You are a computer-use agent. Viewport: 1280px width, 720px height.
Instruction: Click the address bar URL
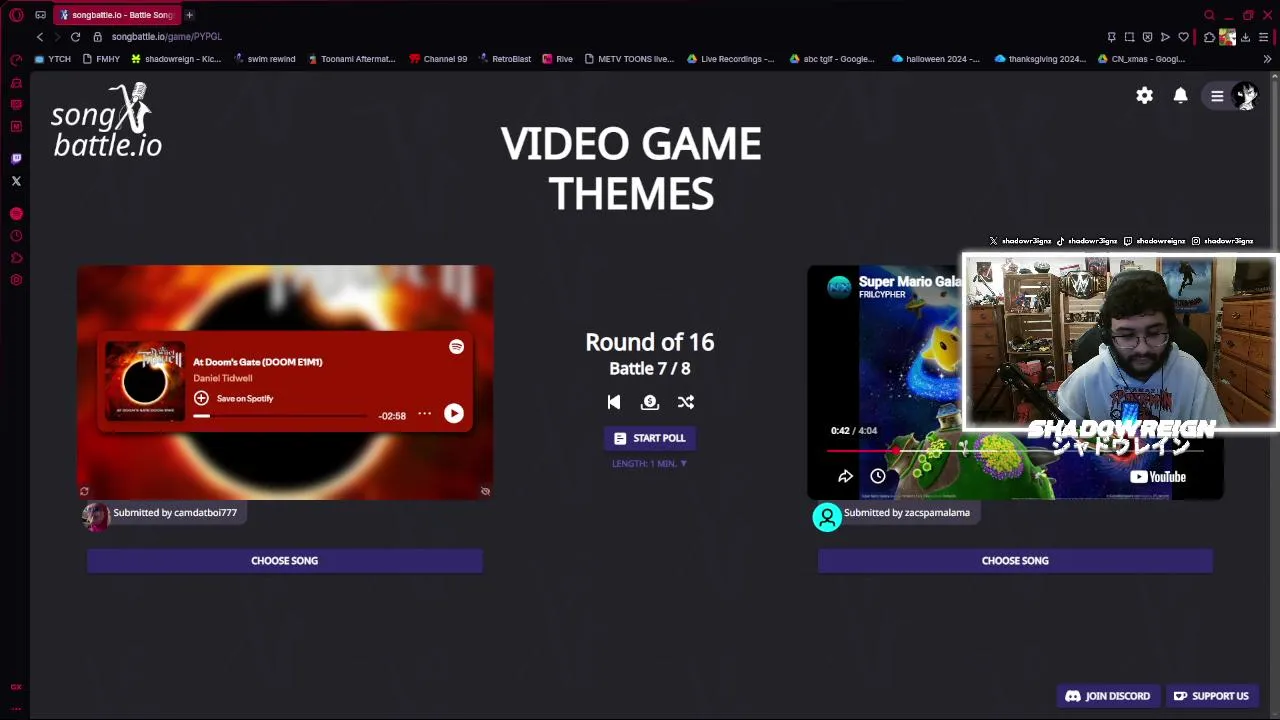[x=167, y=37]
